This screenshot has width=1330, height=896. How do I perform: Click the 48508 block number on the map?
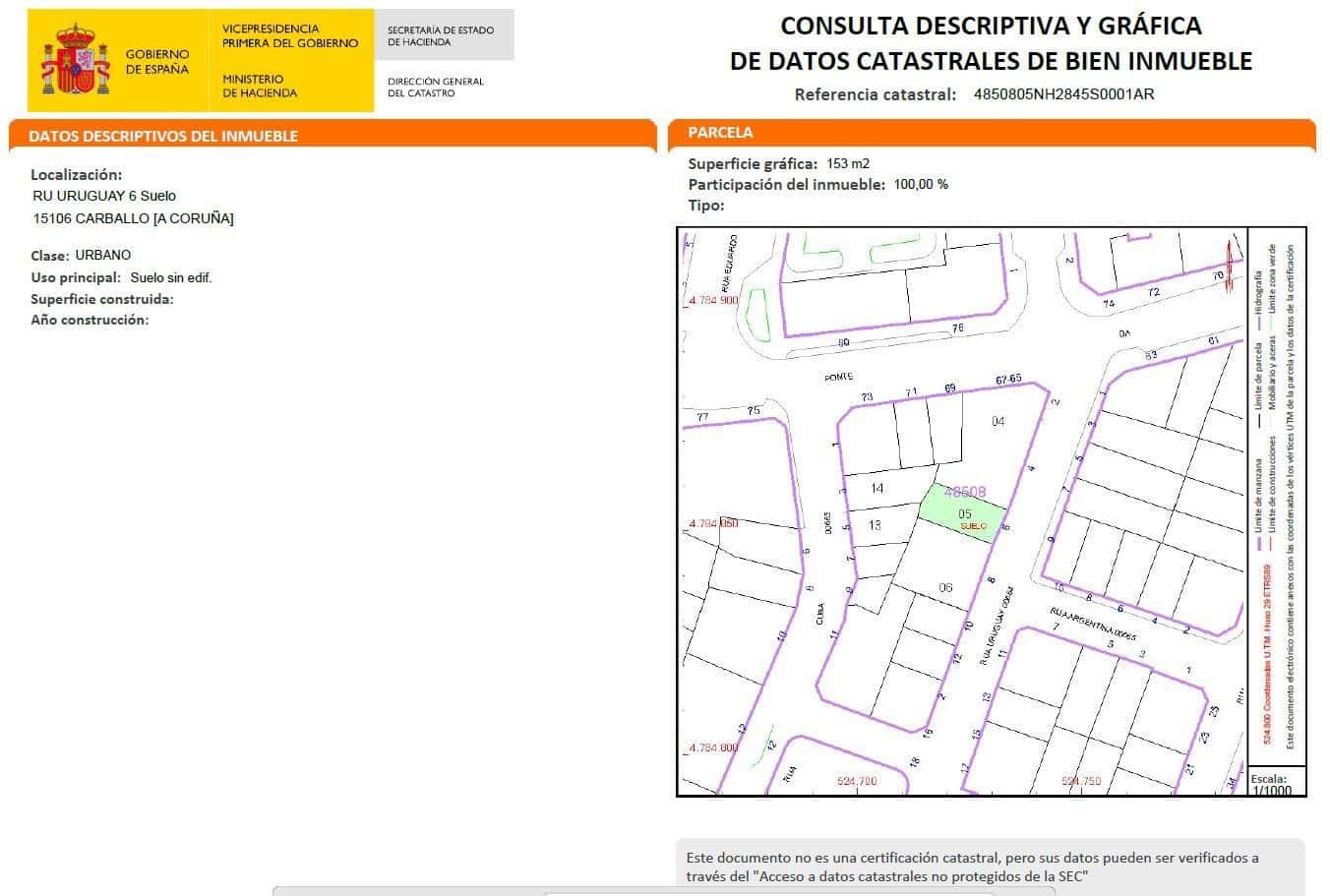(965, 491)
